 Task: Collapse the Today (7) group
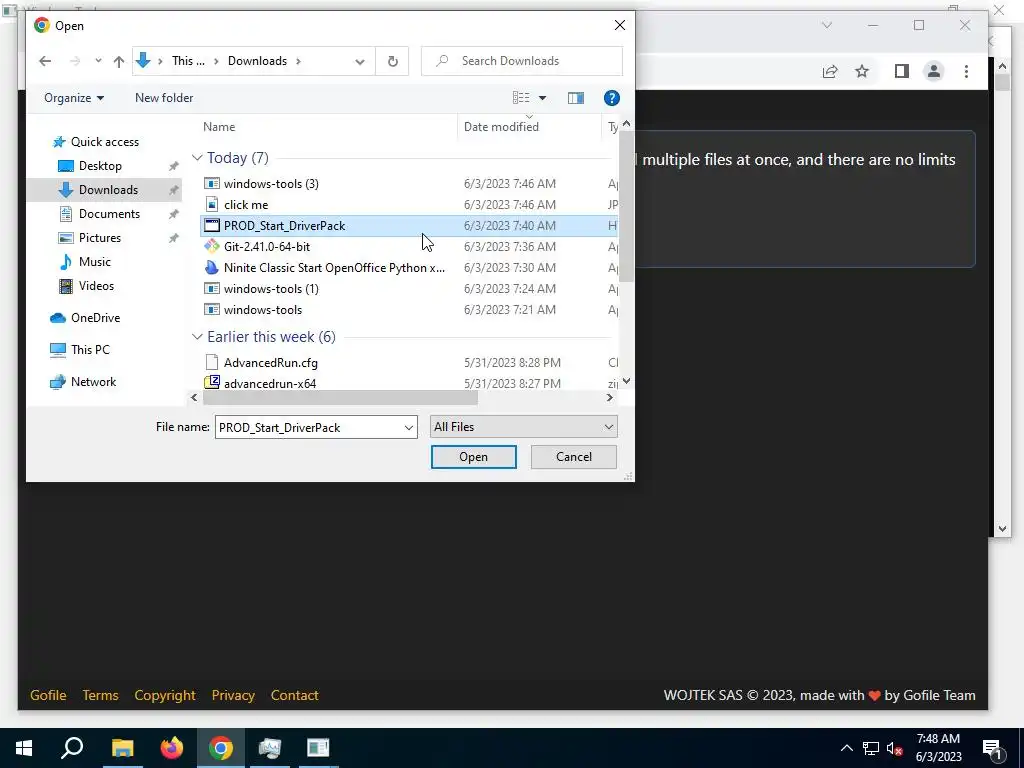coord(197,158)
